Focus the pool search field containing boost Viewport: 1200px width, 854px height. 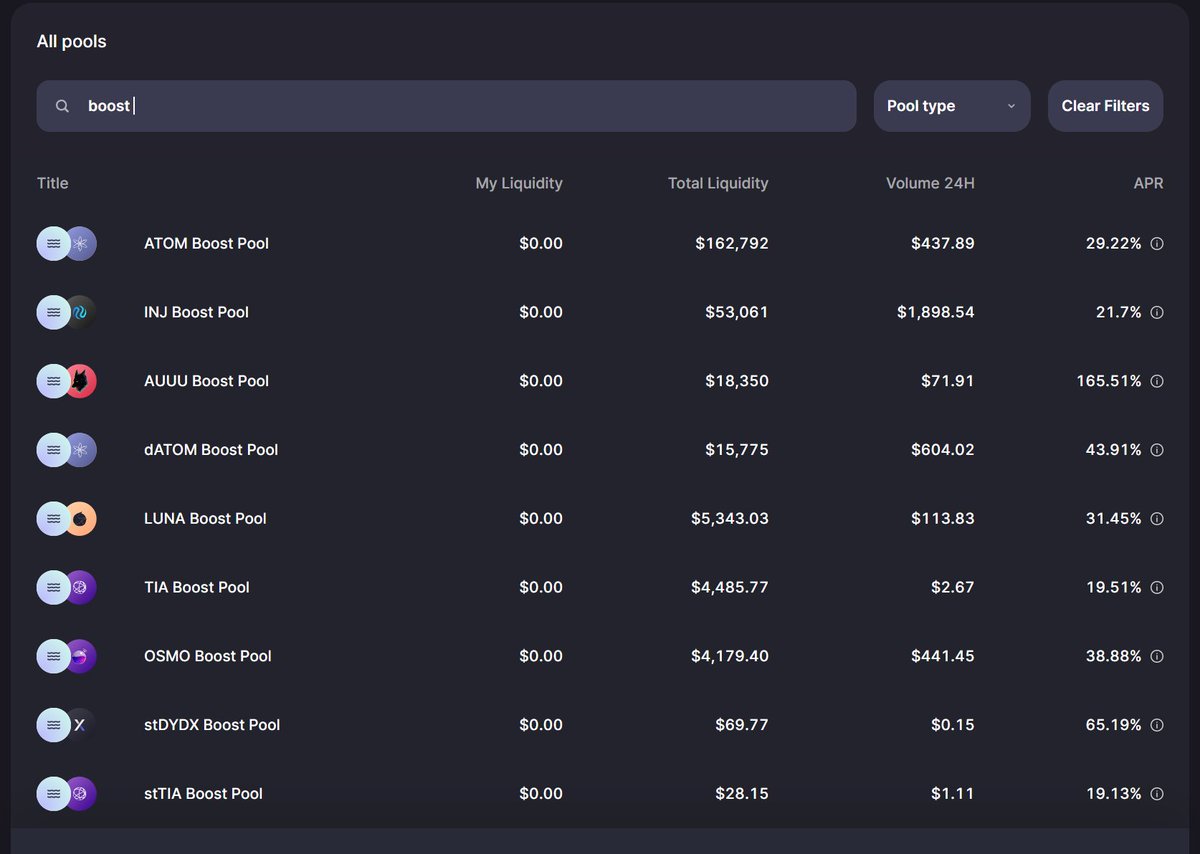tap(446, 106)
